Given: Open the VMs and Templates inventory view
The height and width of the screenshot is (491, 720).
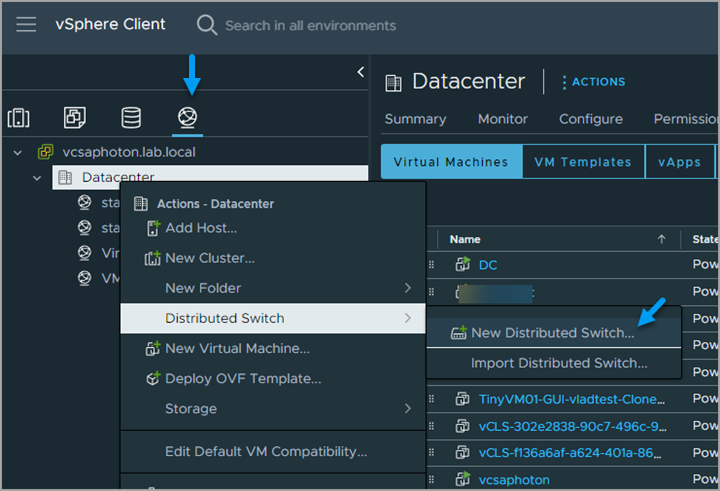Looking at the screenshot, I should (x=75, y=118).
